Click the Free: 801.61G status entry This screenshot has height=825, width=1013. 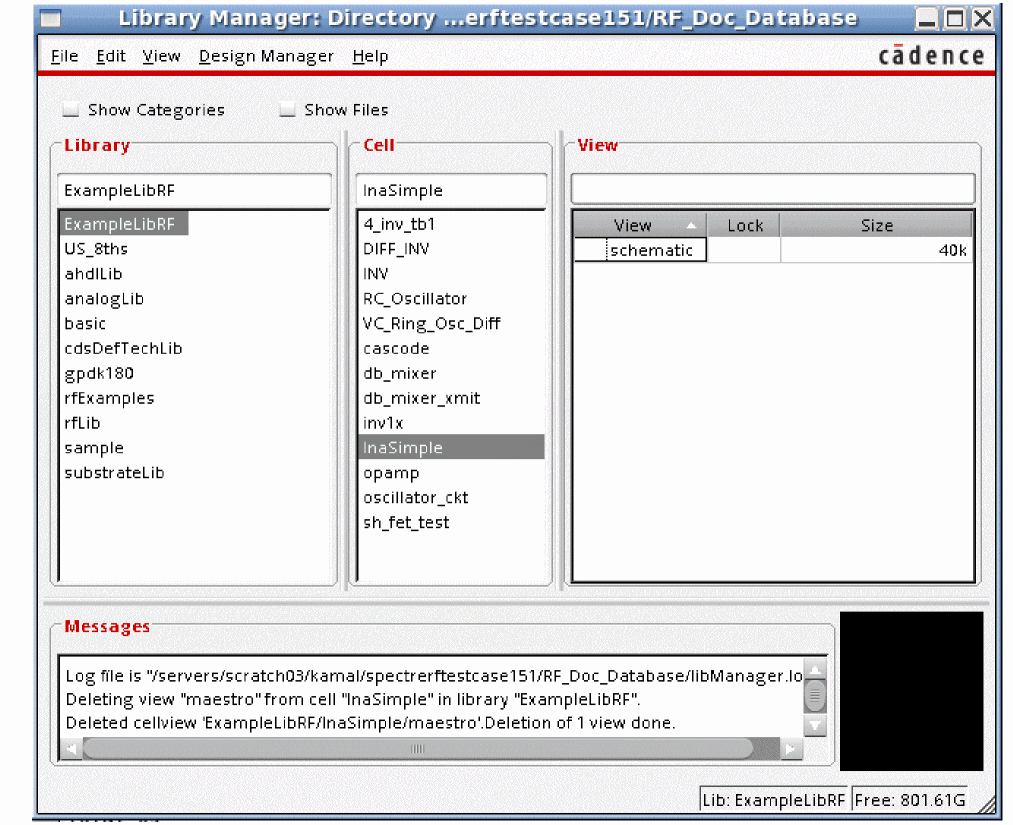909,800
